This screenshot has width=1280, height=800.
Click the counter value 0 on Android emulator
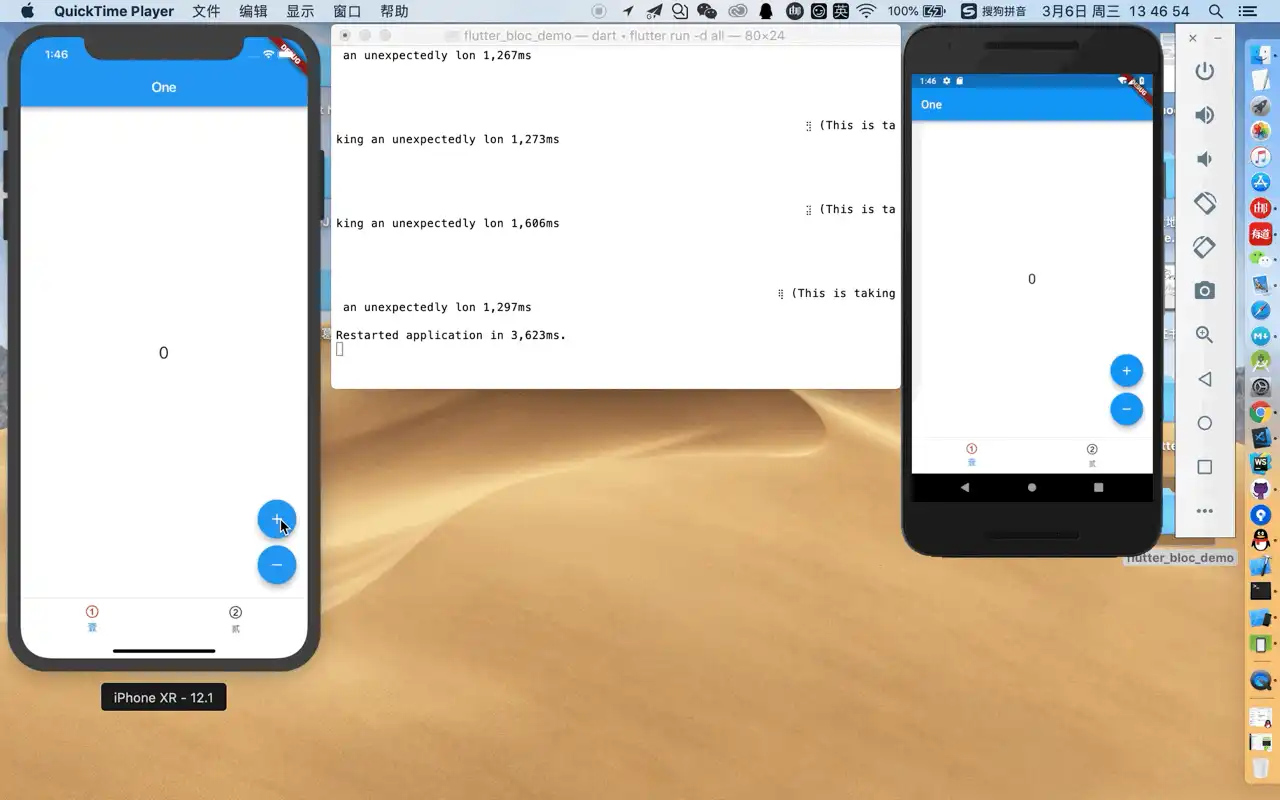coord(1032,279)
